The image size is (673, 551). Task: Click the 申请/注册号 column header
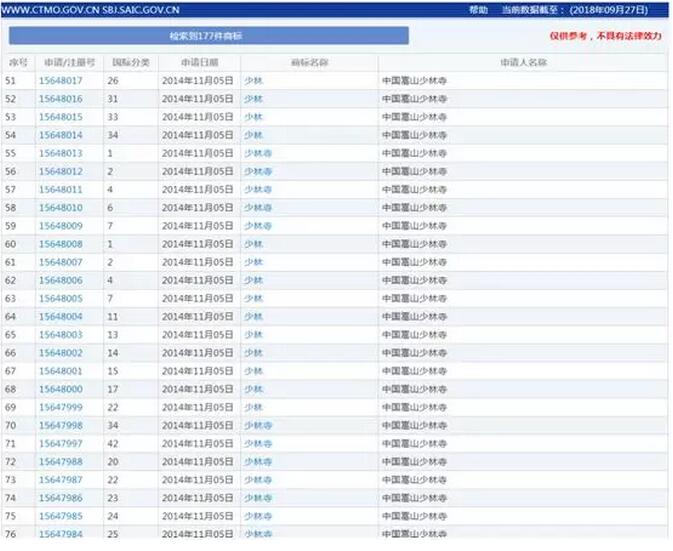pyautogui.click(x=69, y=63)
